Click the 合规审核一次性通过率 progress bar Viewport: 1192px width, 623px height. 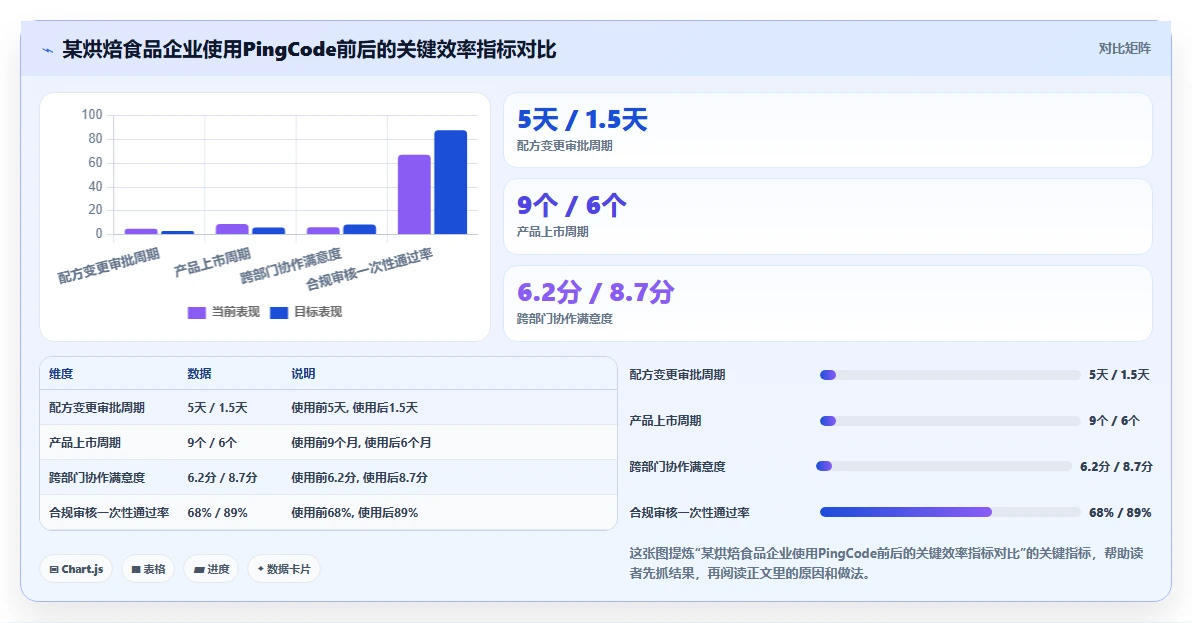pyautogui.click(x=950, y=512)
